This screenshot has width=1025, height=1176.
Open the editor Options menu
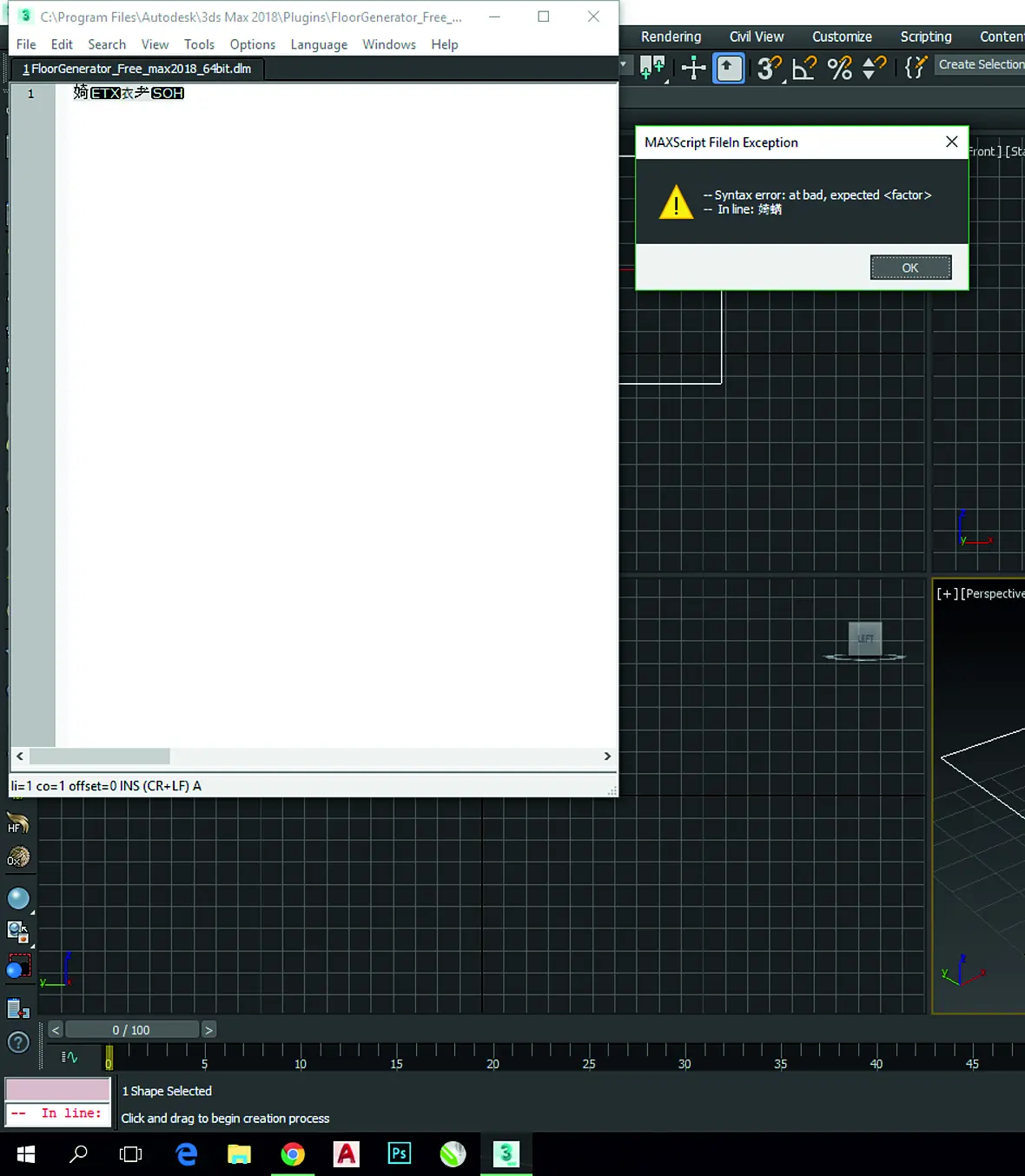253,44
